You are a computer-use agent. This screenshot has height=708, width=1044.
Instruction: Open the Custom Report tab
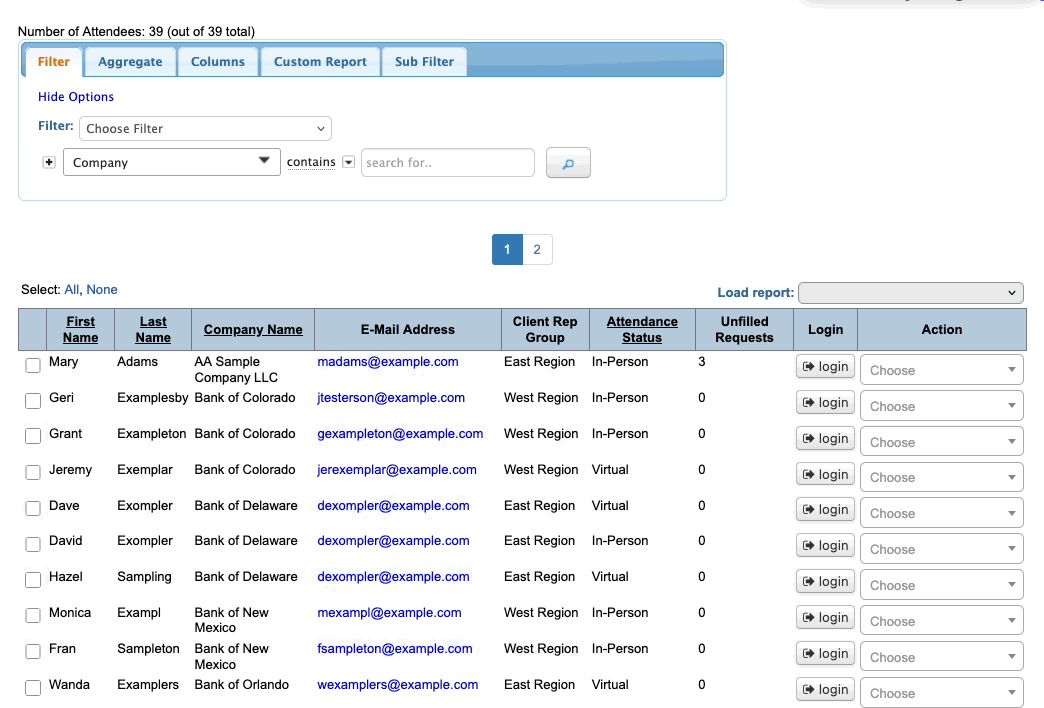[x=320, y=62]
